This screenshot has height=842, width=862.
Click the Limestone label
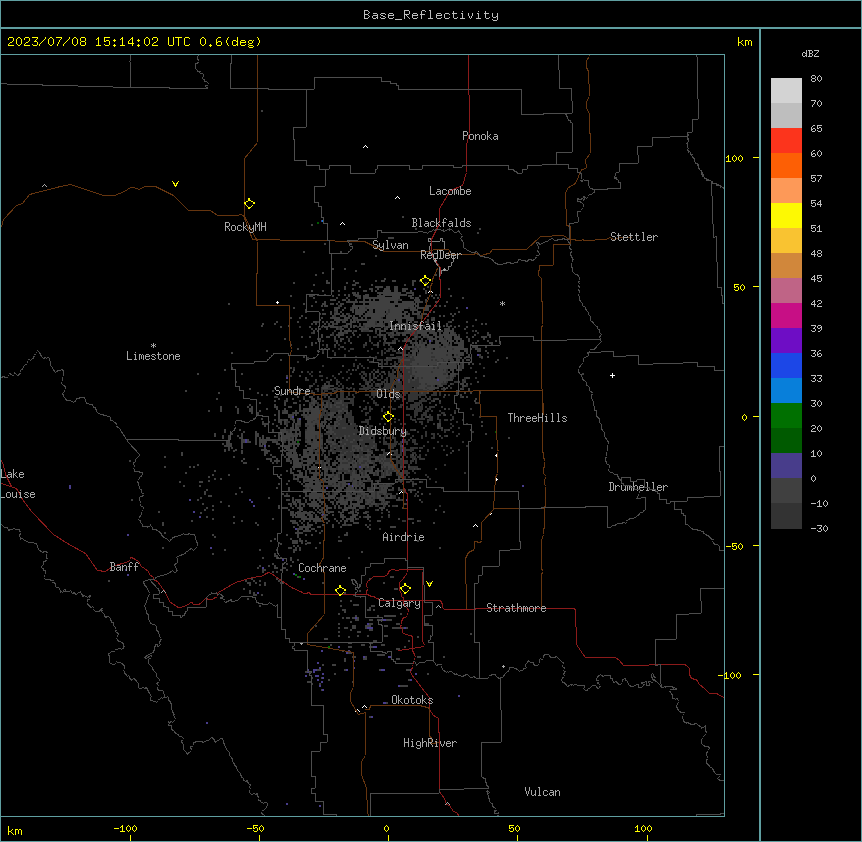click(x=153, y=356)
